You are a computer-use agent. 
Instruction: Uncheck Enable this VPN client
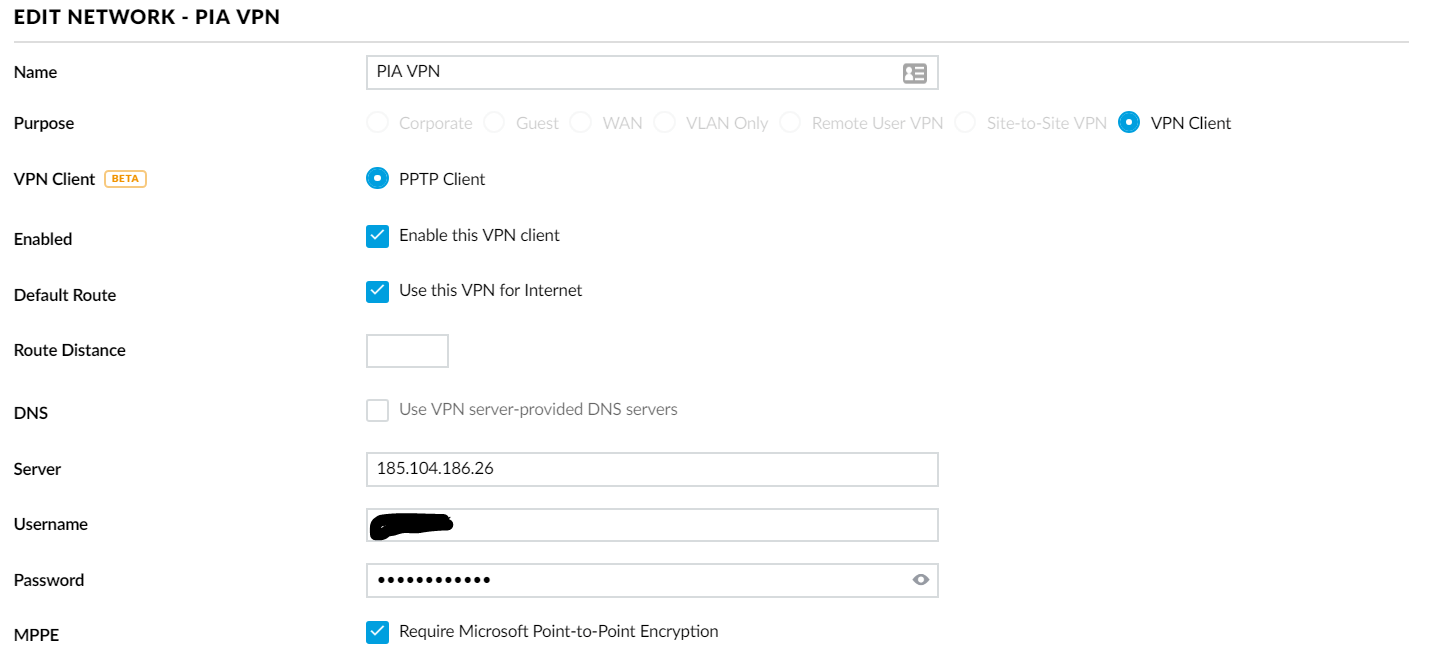point(377,236)
